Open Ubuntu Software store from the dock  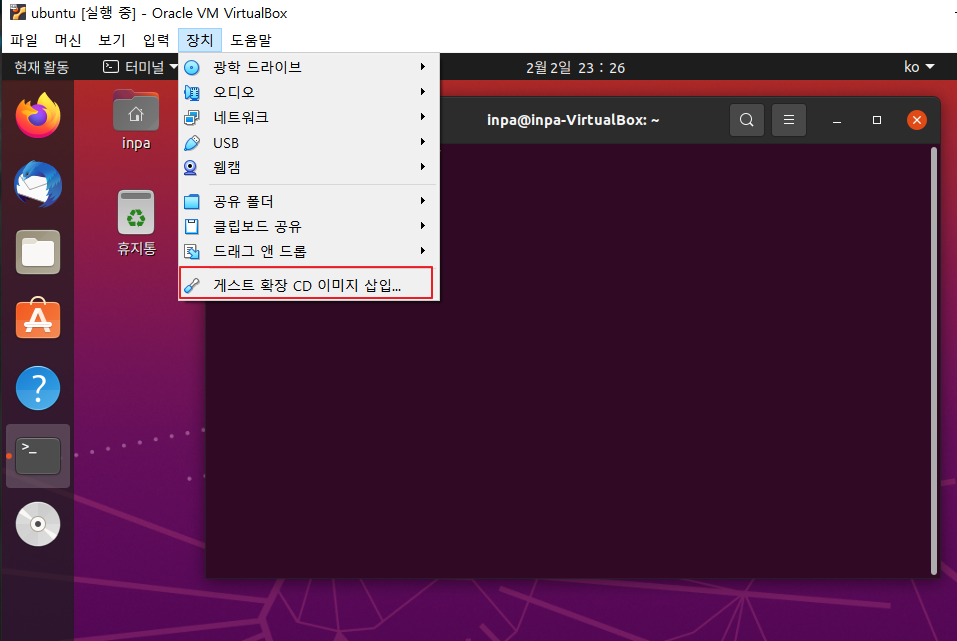click(38, 318)
